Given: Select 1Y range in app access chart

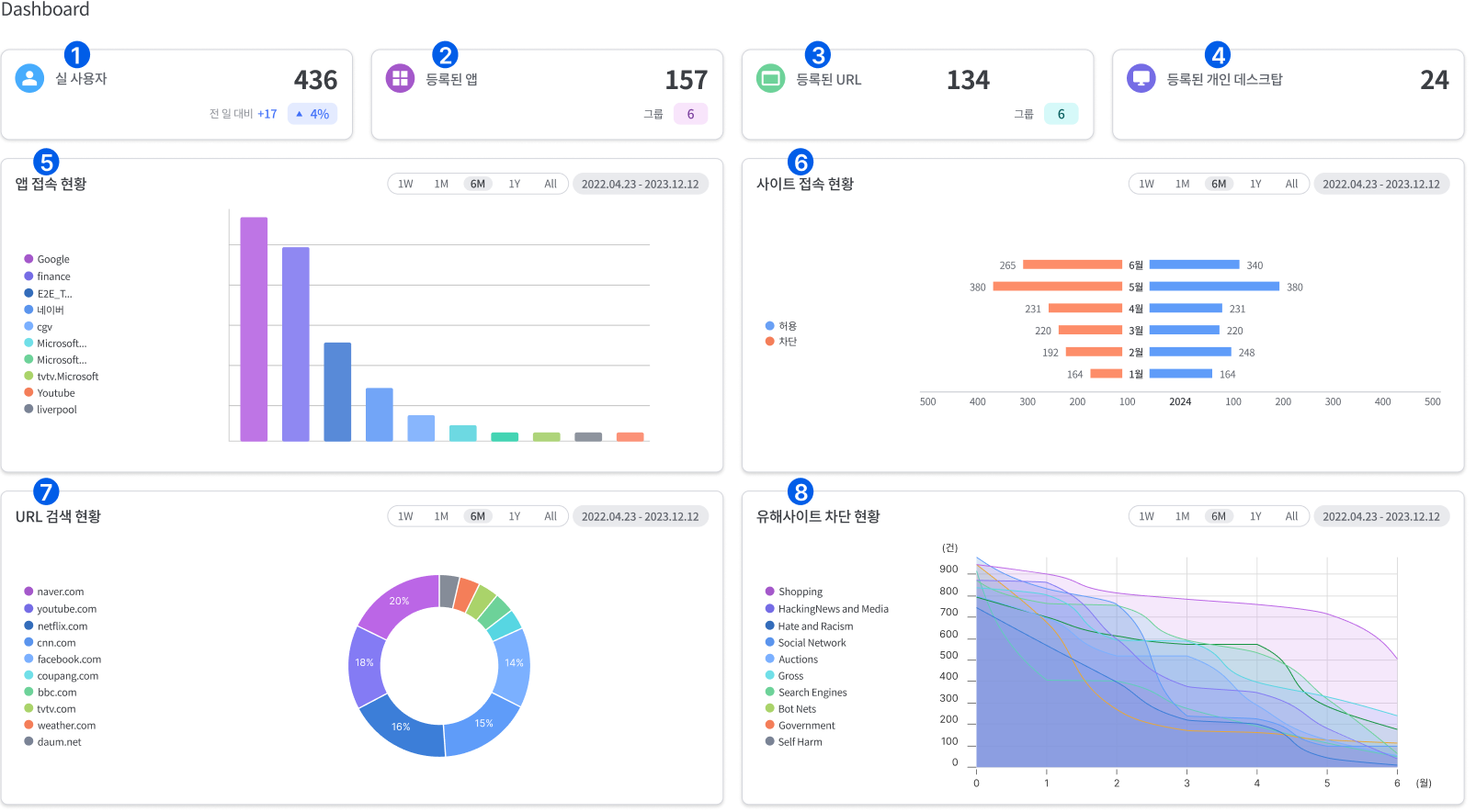Looking at the screenshot, I should coord(515,184).
